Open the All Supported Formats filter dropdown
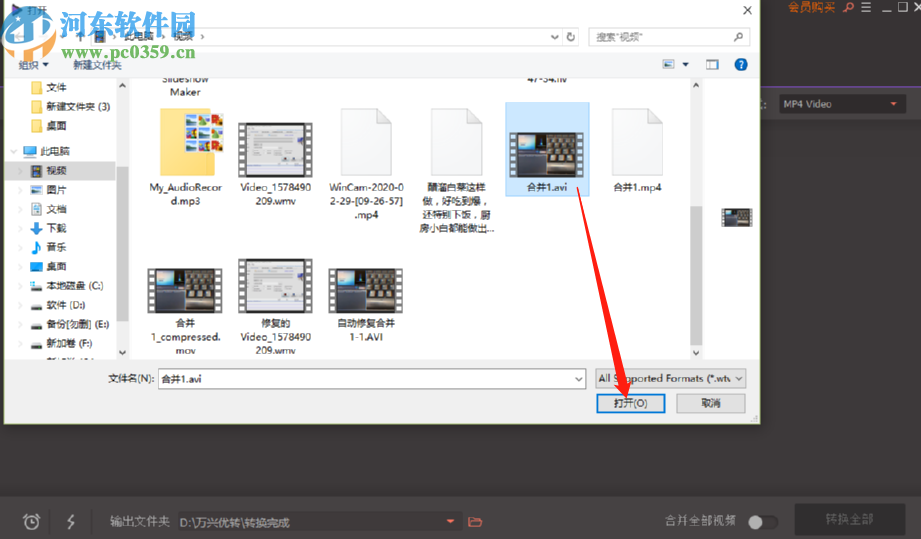 click(670, 379)
